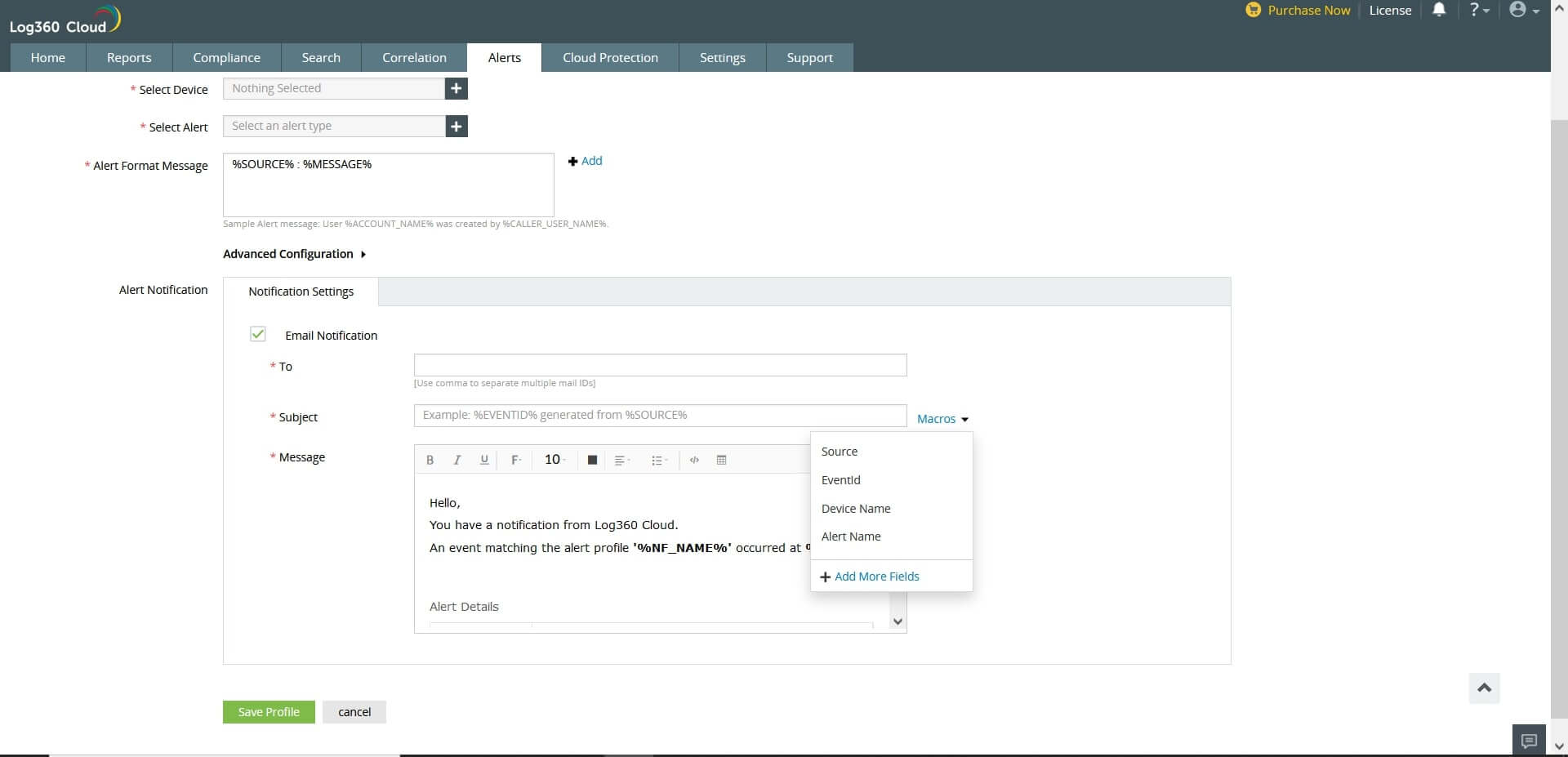This screenshot has height=757, width=1568.
Task: Apply bold formatting in message editor
Action: coord(430,460)
